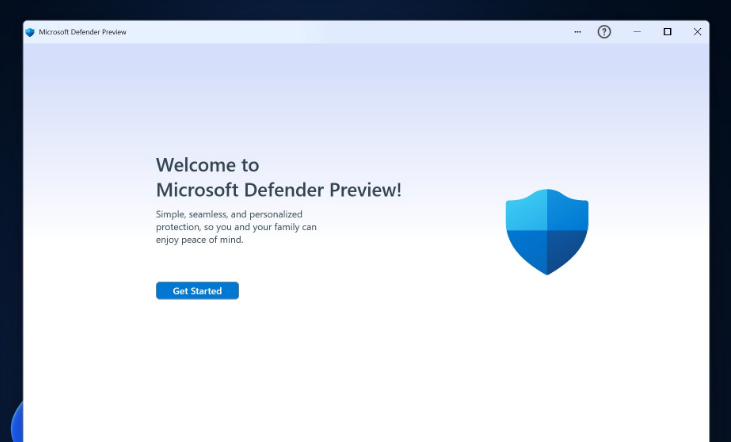Click the 'Welcome to' heading text

coord(207,165)
